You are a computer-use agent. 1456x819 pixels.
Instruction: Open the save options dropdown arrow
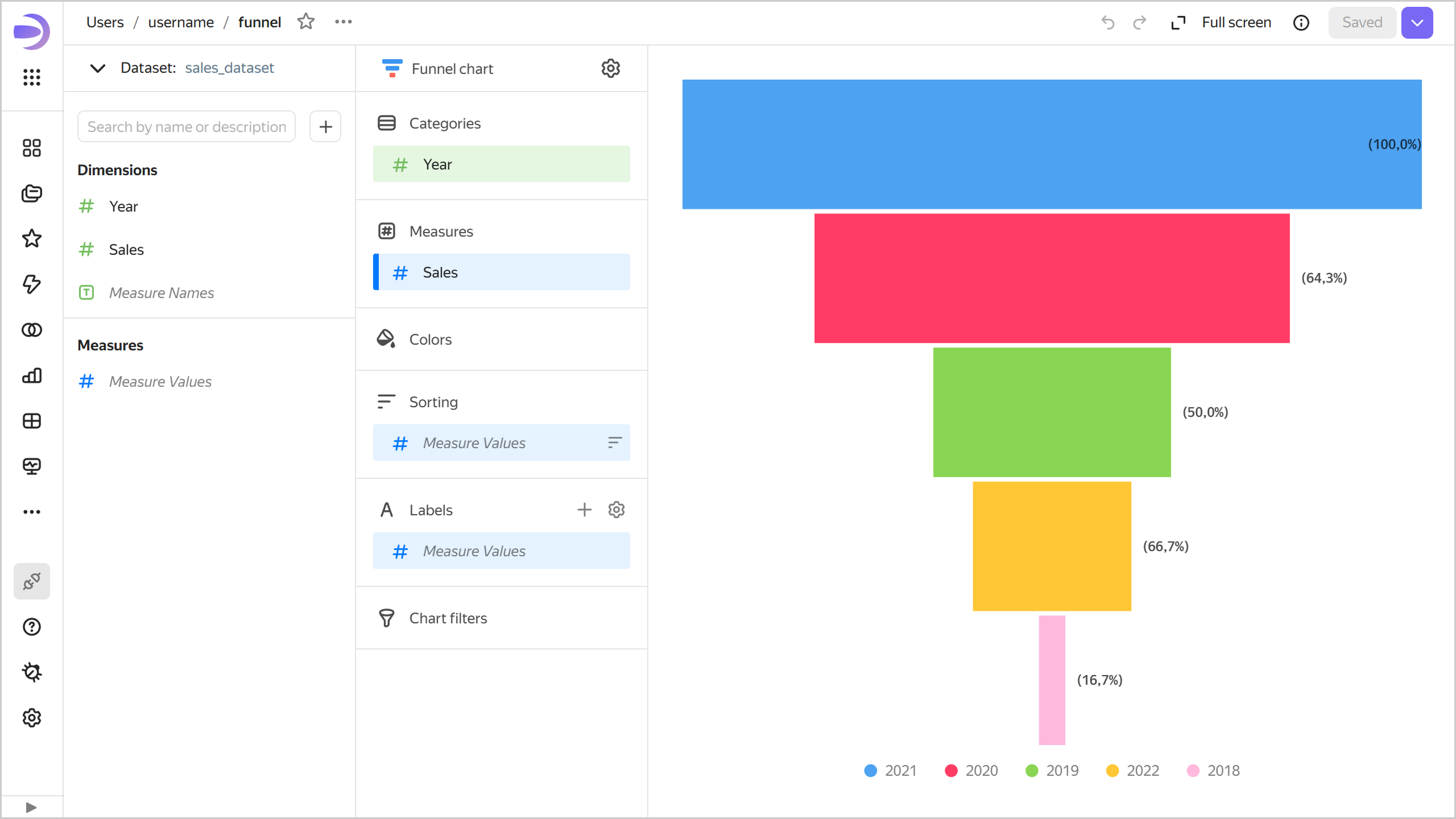pyautogui.click(x=1417, y=22)
